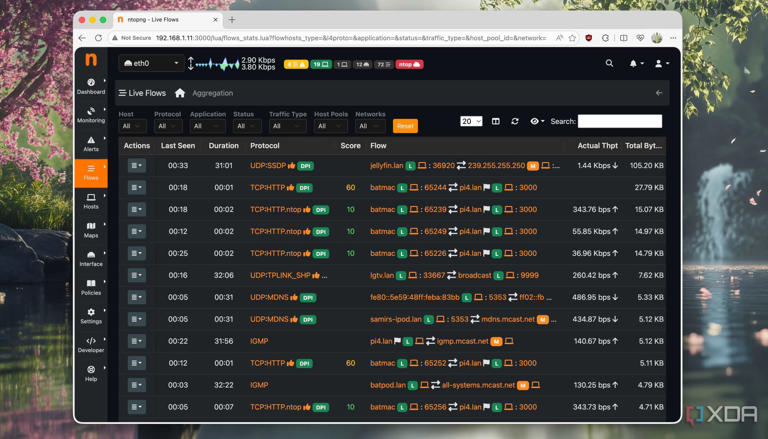768x439 pixels.
Task: Open the Host Pools filter dropdown
Action: pyautogui.click(x=331, y=126)
